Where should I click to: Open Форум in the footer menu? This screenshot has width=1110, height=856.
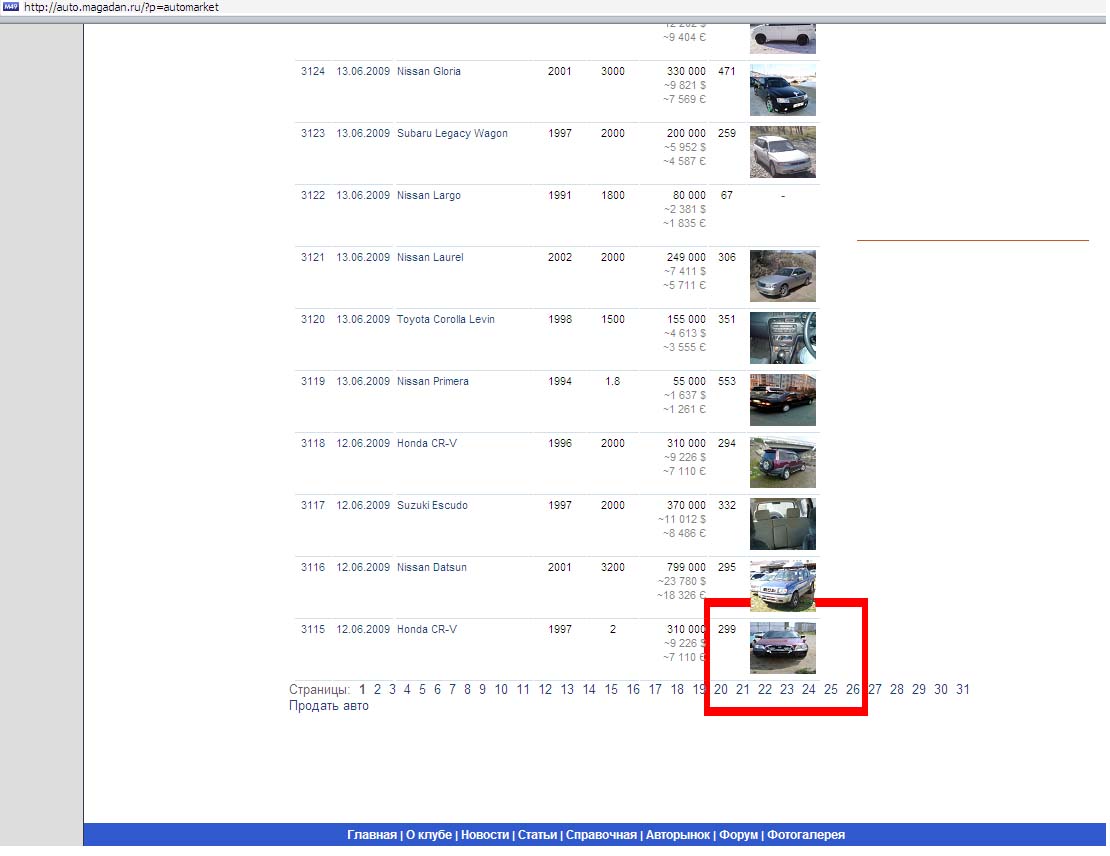pyautogui.click(x=738, y=835)
